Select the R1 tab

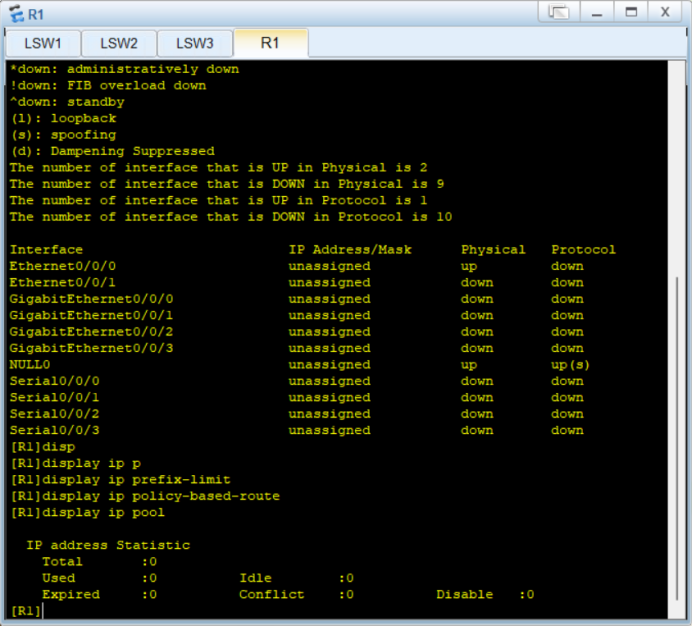pyautogui.click(x=270, y=43)
